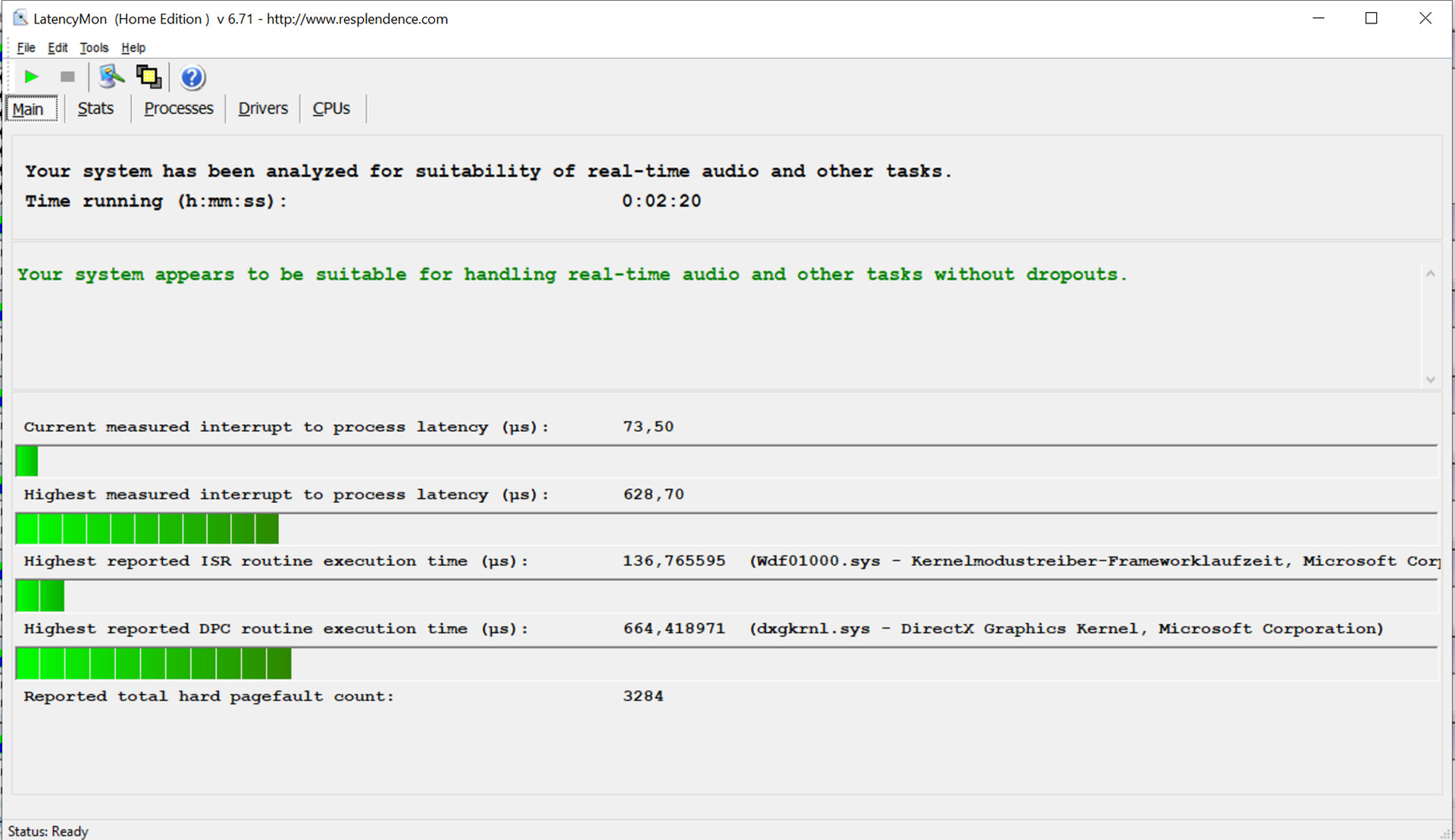The width and height of the screenshot is (1455, 840).
Task: Show the CPUs tab
Action: coord(331,108)
